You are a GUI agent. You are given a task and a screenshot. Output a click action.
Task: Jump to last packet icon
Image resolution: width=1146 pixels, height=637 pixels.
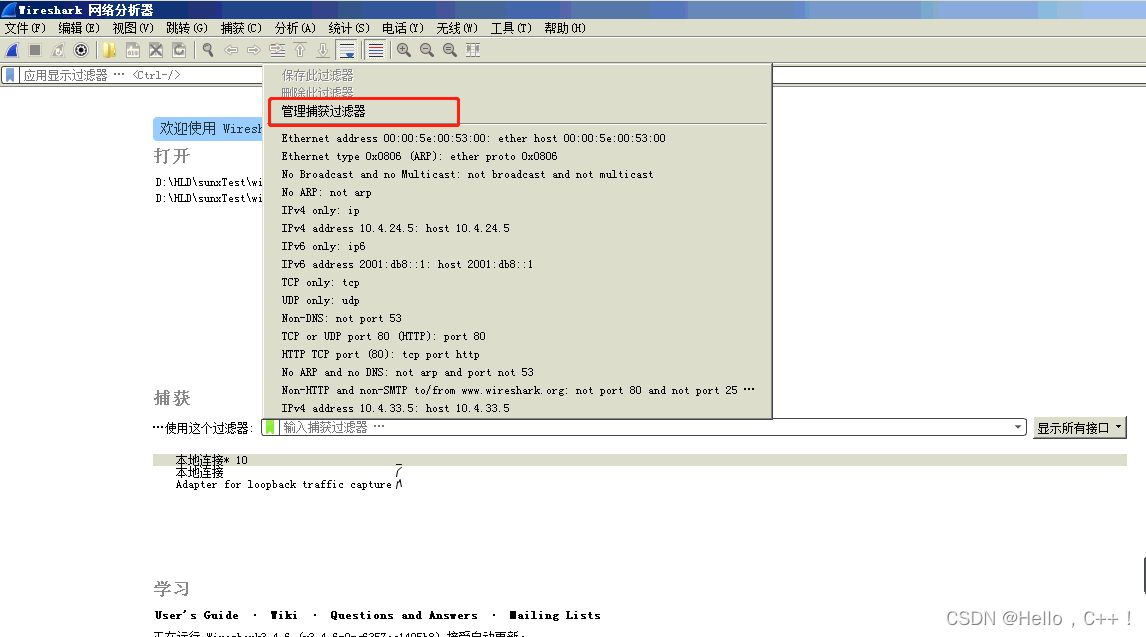coord(322,50)
